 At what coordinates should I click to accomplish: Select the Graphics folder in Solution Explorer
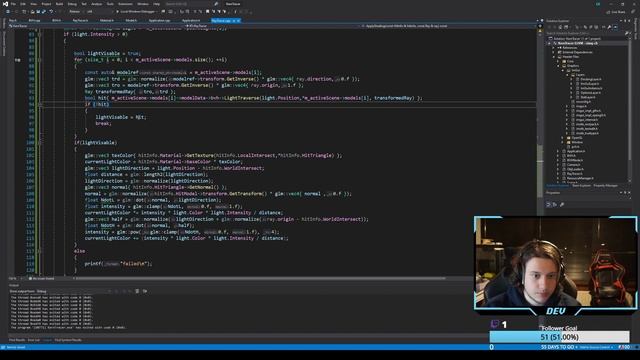pyautogui.click(x=573, y=66)
